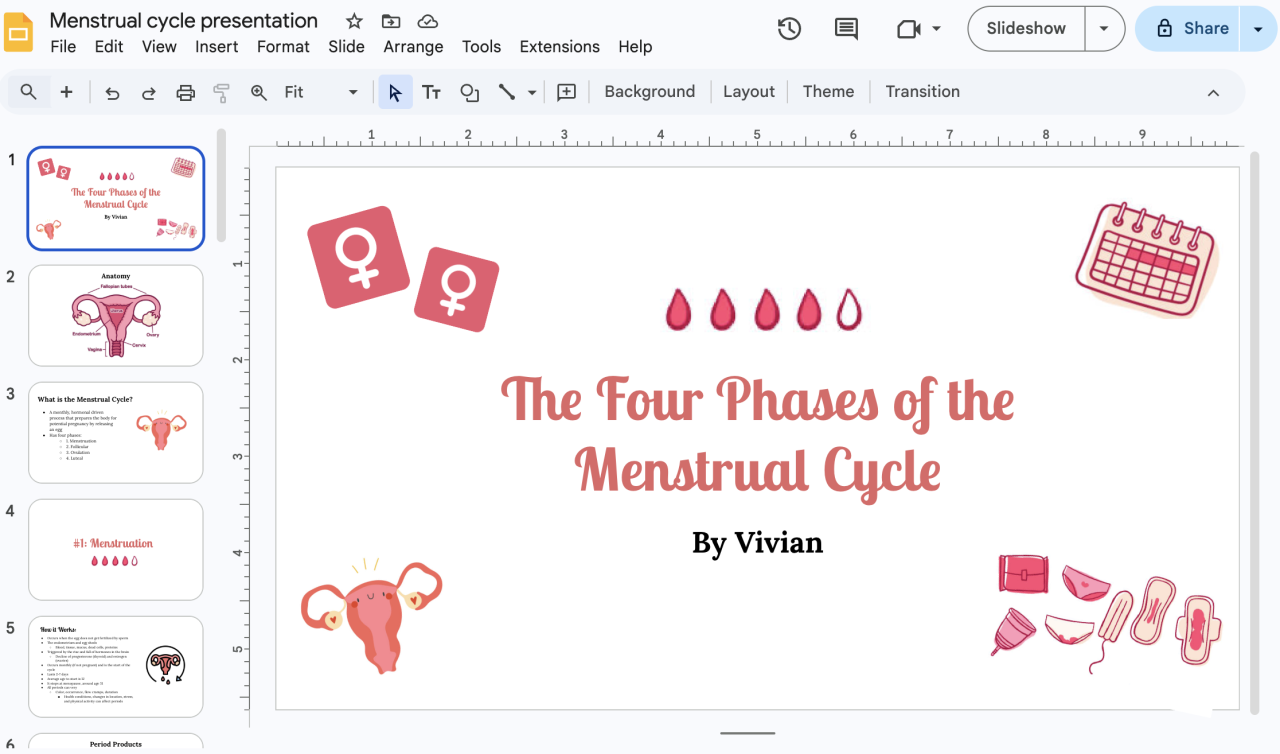This screenshot has height=754, width=1280.
Task: Select slide 5 How it Works thumbnail
Action: [x=116, y=666]
